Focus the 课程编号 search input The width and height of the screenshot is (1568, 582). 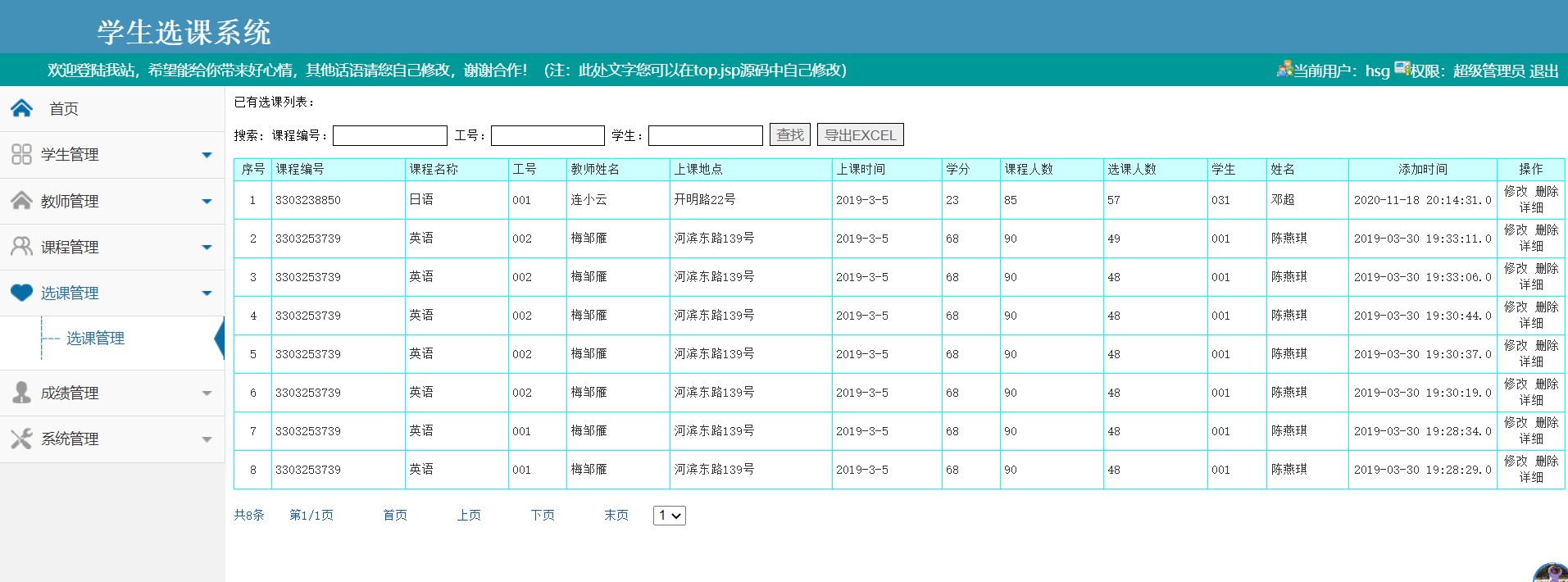tap(390, 135)
